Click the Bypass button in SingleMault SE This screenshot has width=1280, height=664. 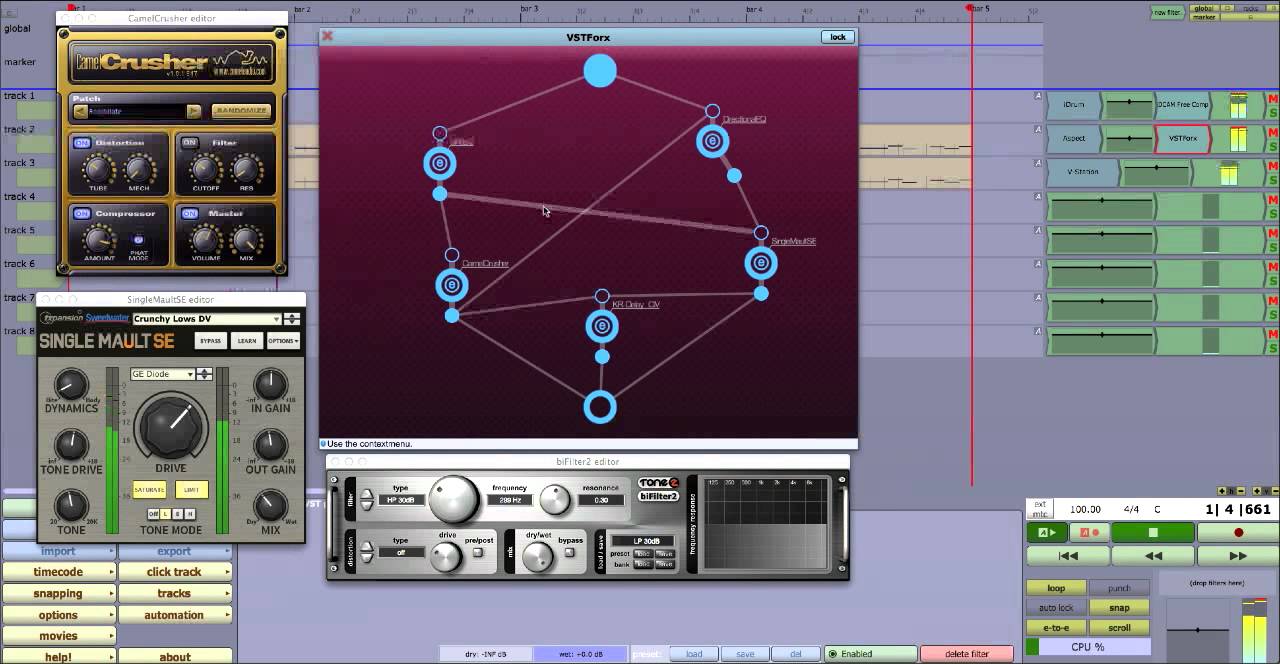pos(211,341)
